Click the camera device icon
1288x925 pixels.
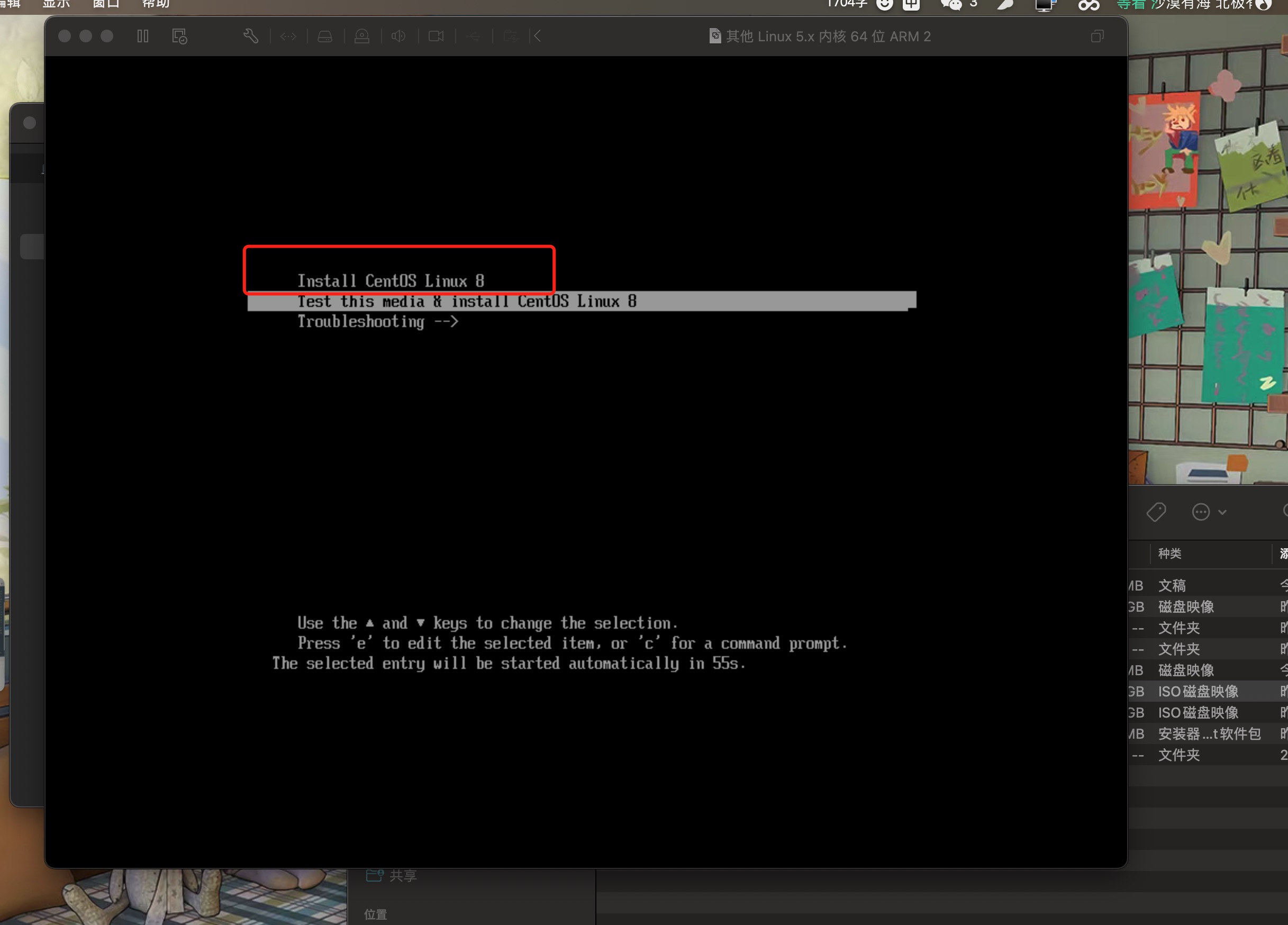(436, 37)
